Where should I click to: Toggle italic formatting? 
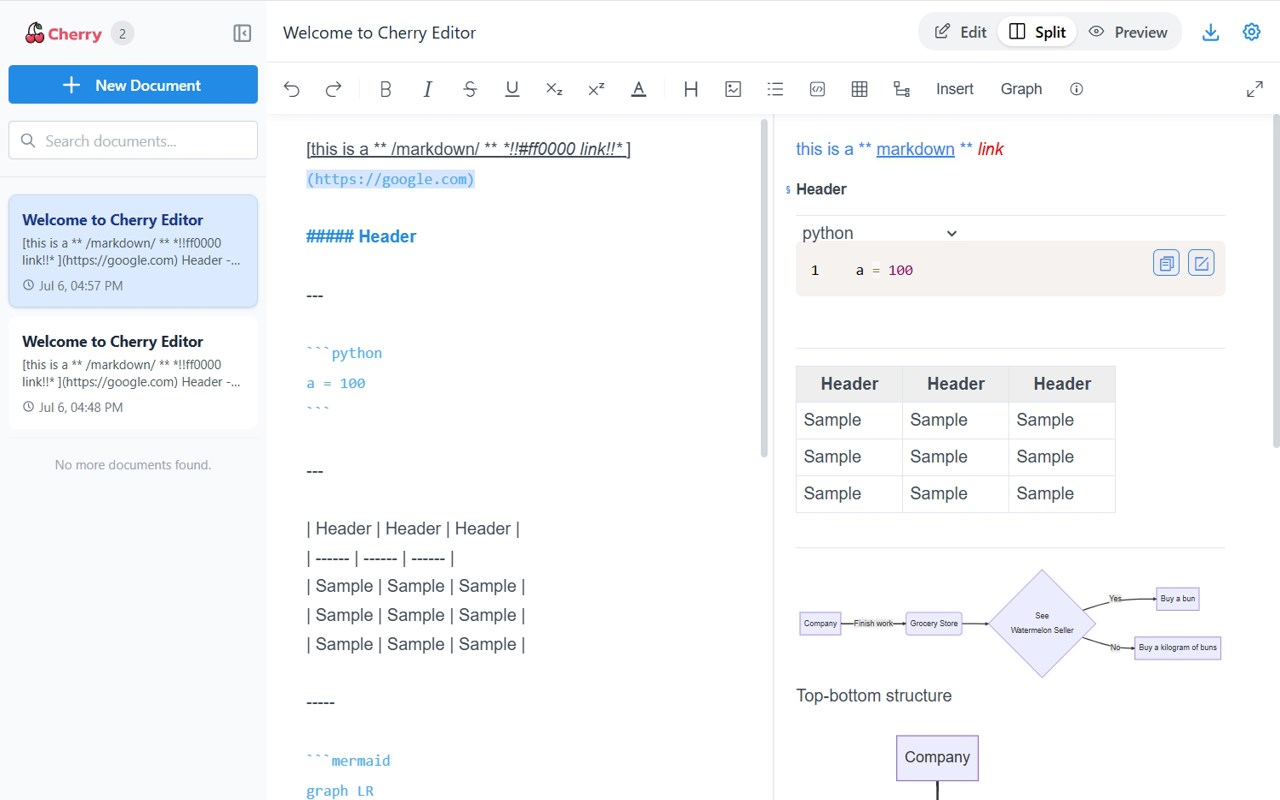[x=428, y=89]
